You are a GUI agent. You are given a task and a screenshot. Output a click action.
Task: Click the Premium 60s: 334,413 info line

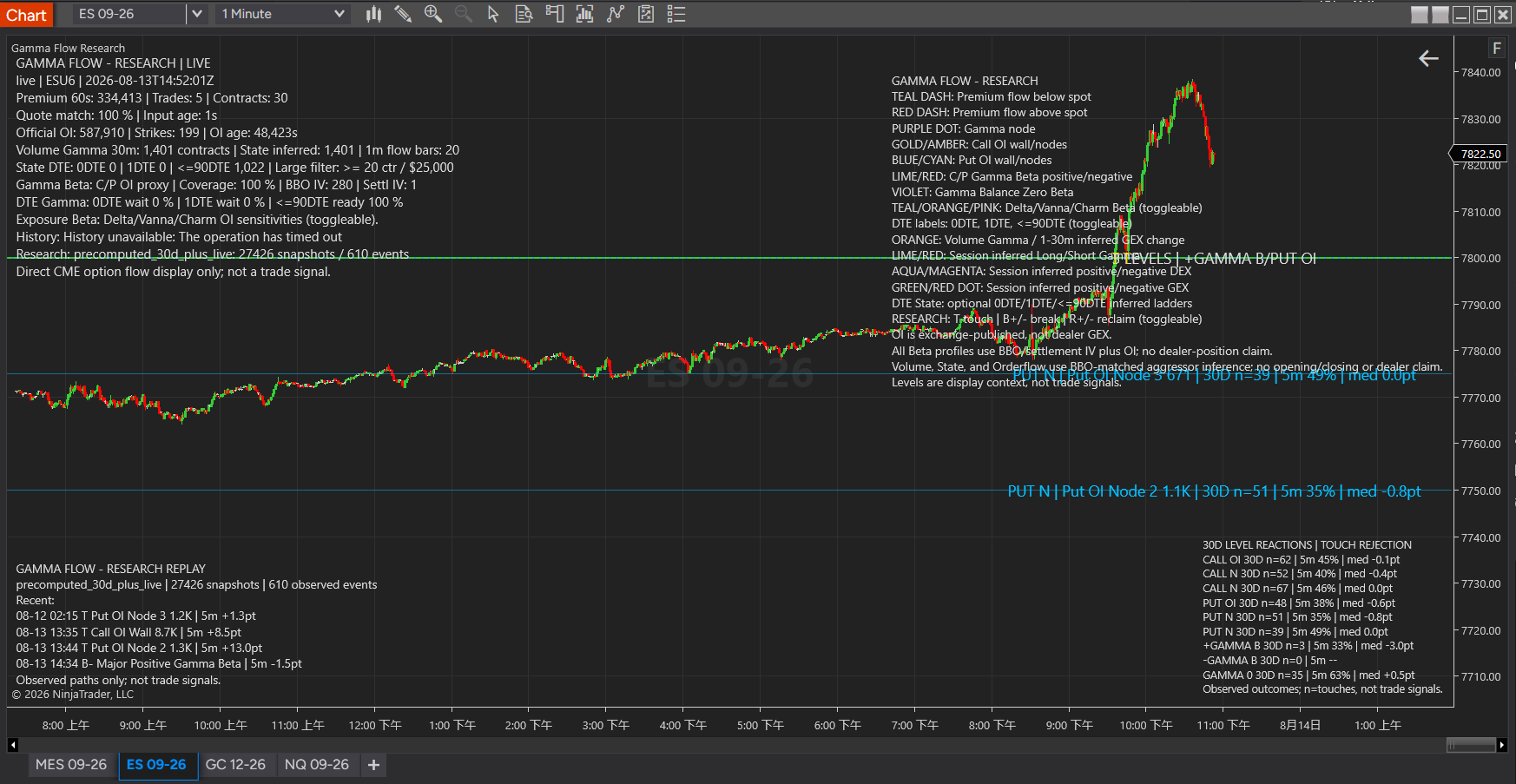152,98
